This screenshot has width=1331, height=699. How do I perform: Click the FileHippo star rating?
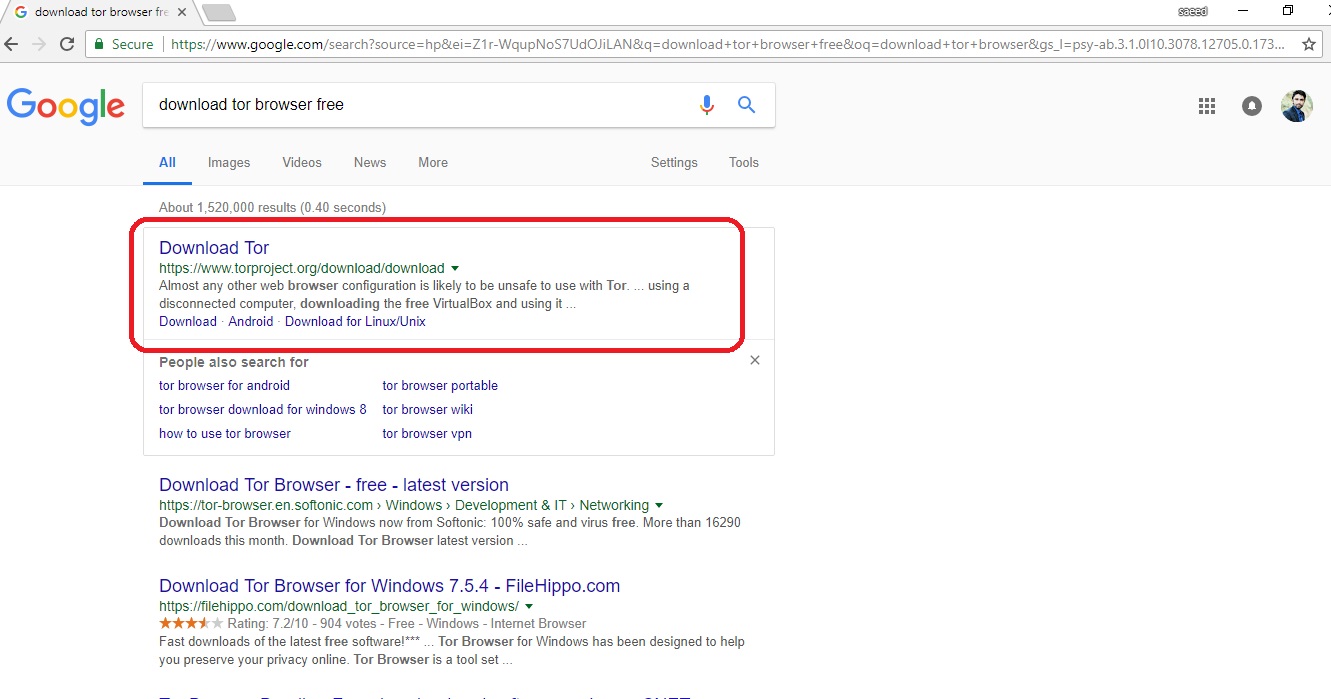(191, 623)
